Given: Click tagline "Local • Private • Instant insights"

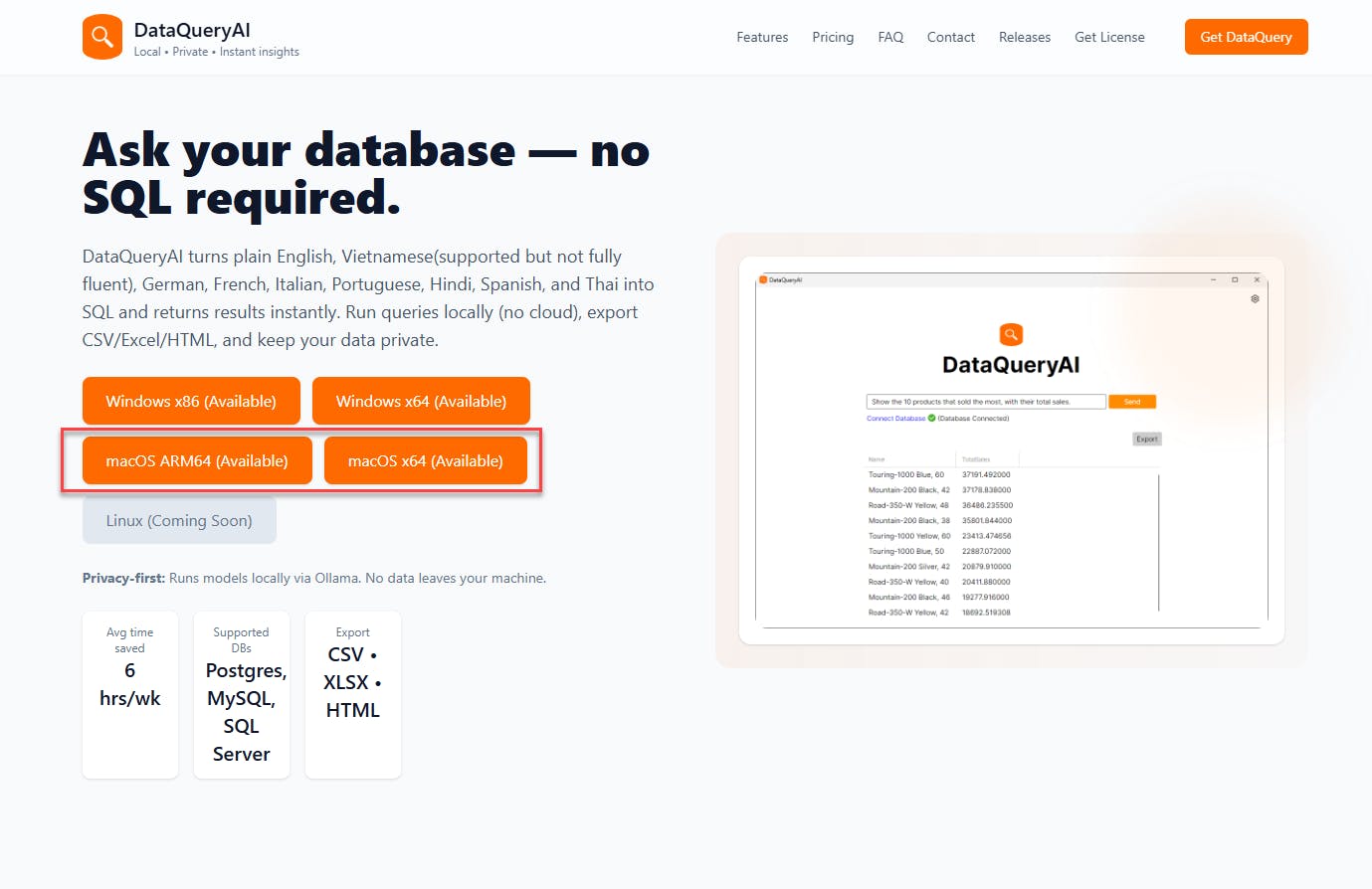Looking at the screenshot, I should [x=217, y=52].
